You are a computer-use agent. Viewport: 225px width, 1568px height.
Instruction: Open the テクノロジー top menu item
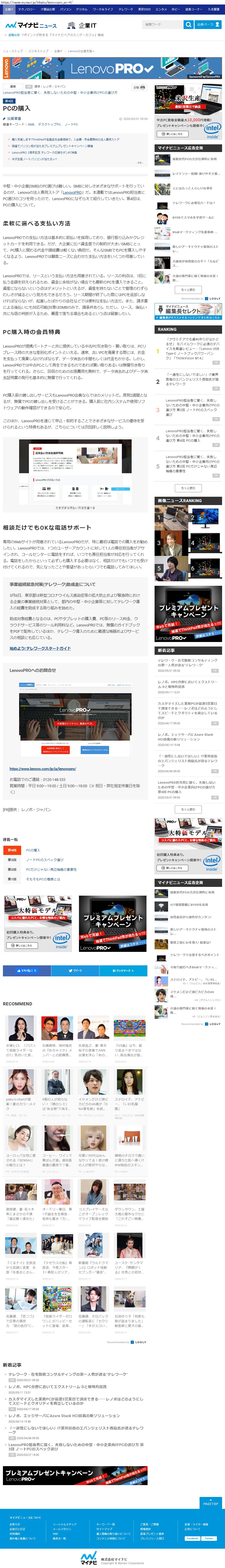[26, 10]
